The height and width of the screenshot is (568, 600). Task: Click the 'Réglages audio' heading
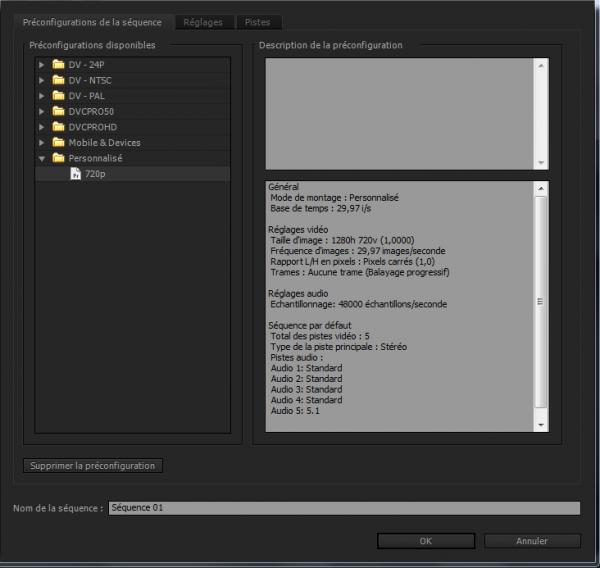tap(298, 294)
